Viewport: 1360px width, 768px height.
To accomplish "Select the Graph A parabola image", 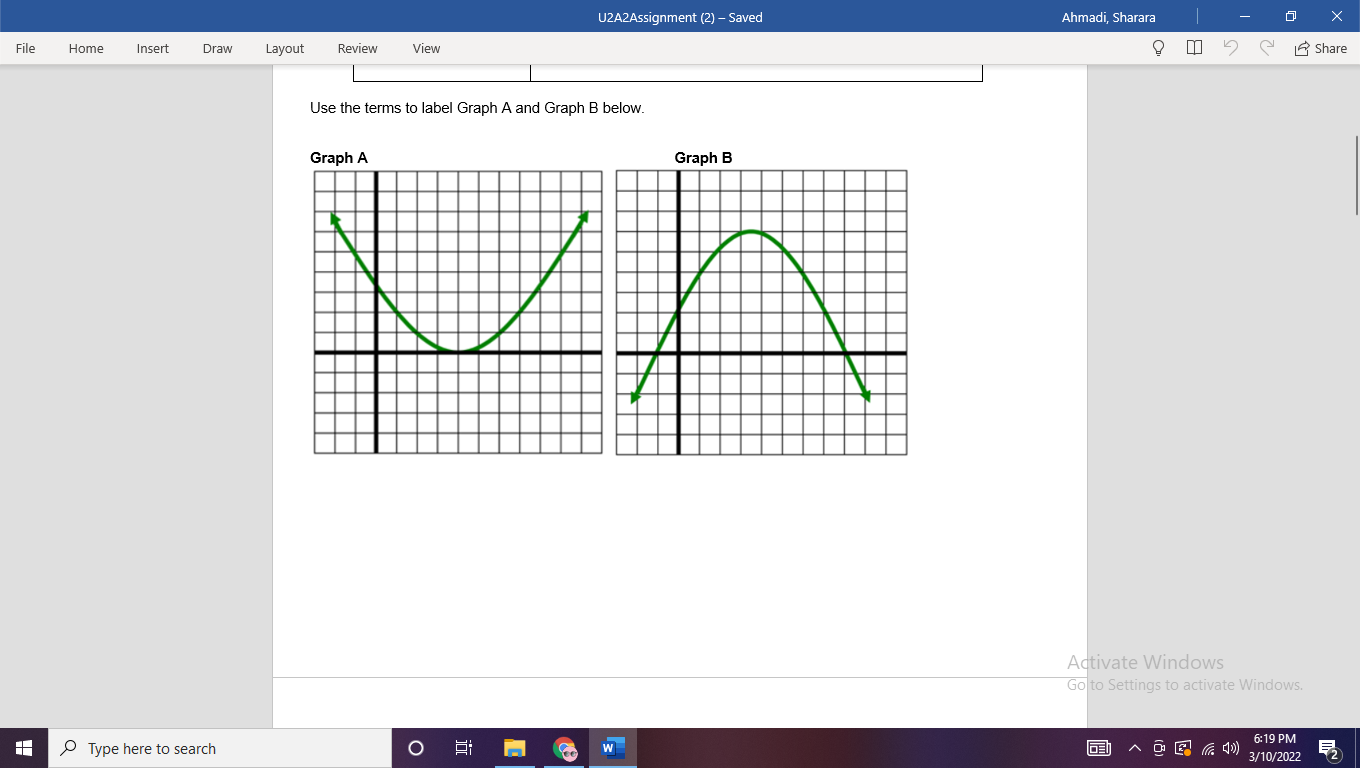I will (458, 312).
